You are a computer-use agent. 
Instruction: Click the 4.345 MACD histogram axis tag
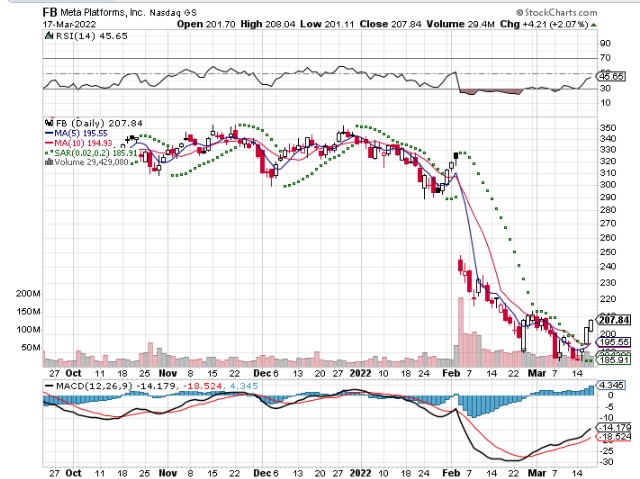click(611, 385)
